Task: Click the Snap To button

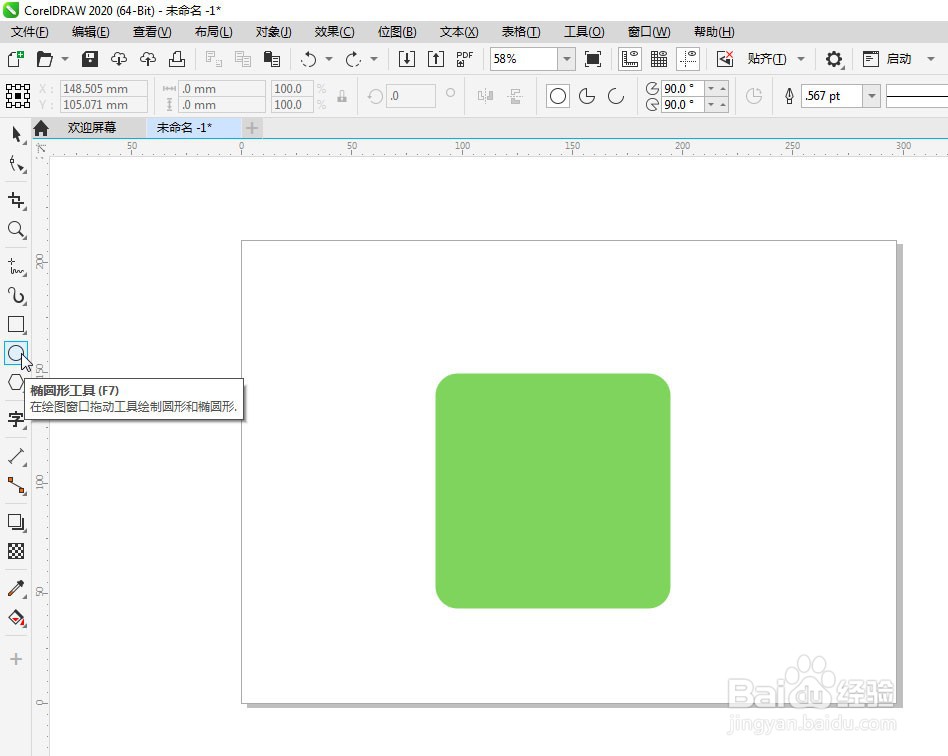Action: [x=767, y=59]
